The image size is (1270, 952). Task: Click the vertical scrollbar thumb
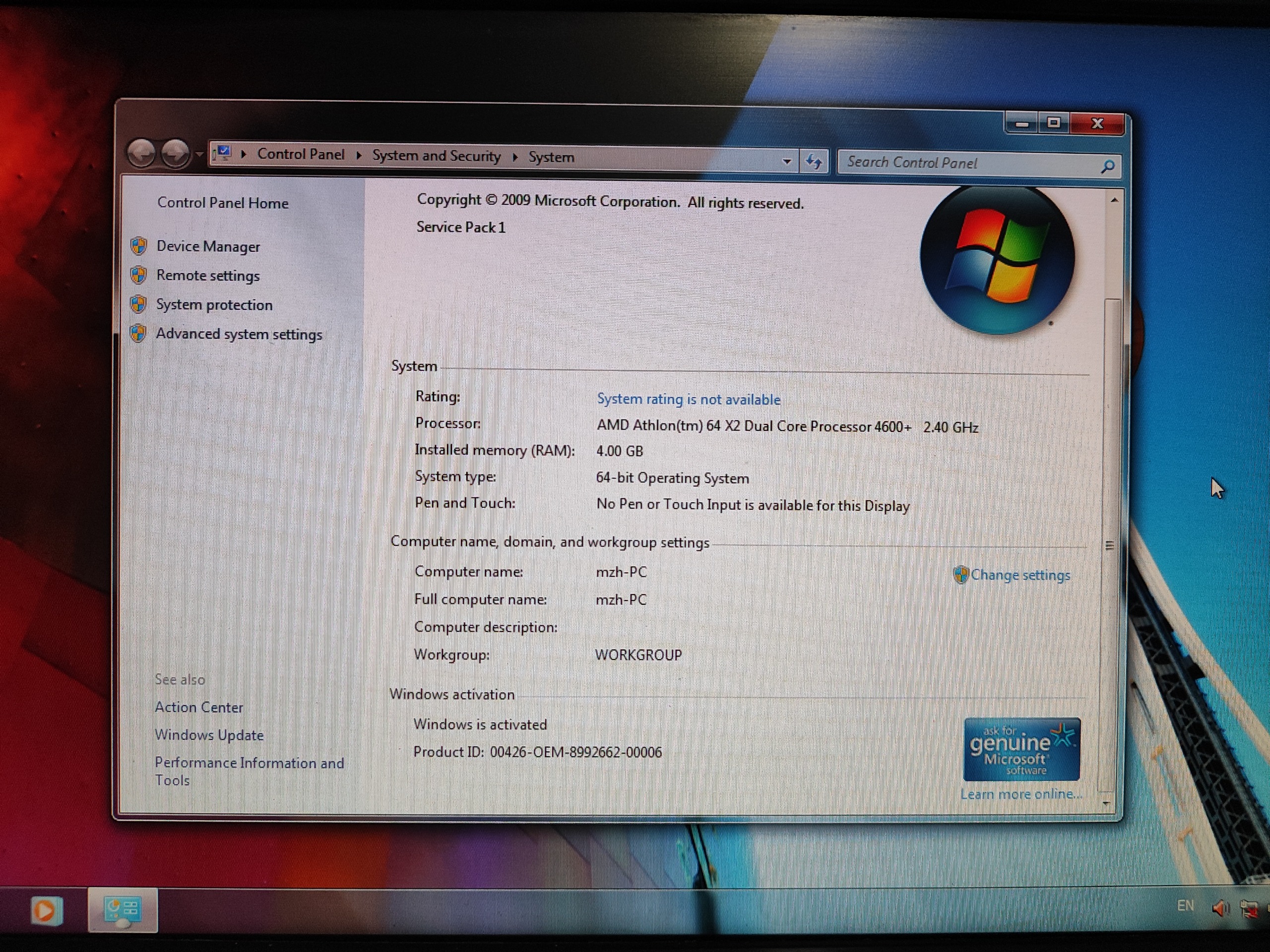click(x=1110, y=545)
